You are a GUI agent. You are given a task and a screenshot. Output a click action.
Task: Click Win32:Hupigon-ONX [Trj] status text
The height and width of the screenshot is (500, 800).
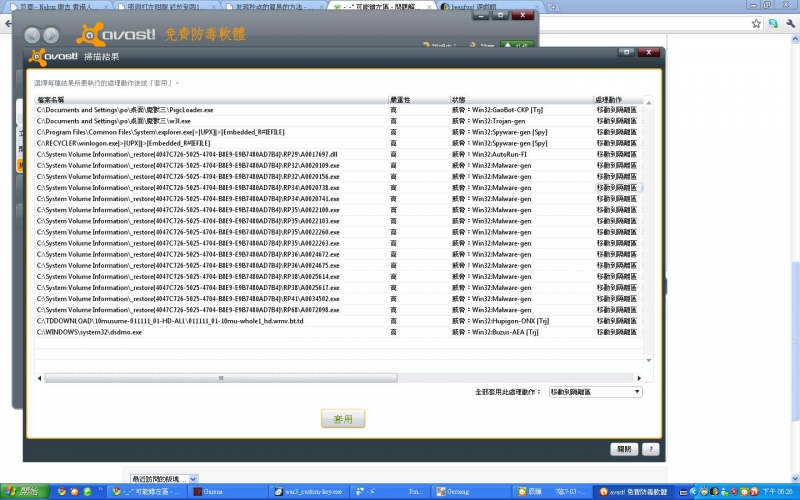(x=510, y=321)
